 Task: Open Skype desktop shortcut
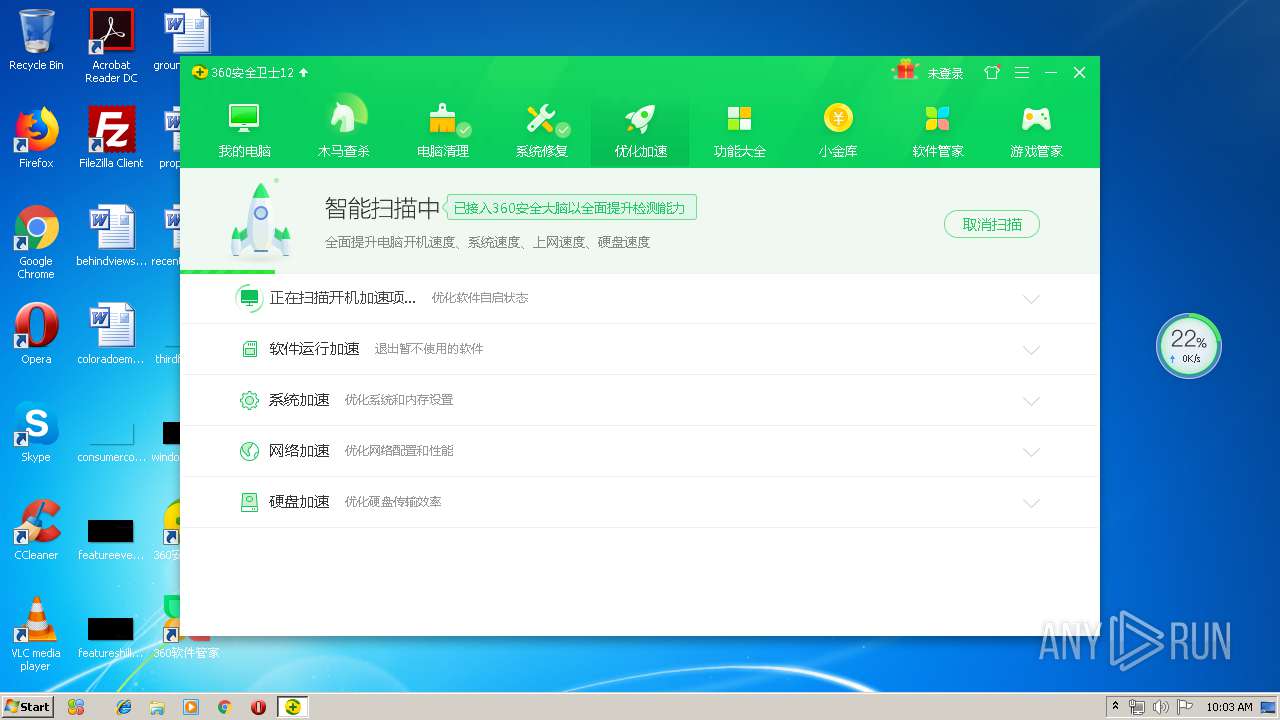coord(36,432)
